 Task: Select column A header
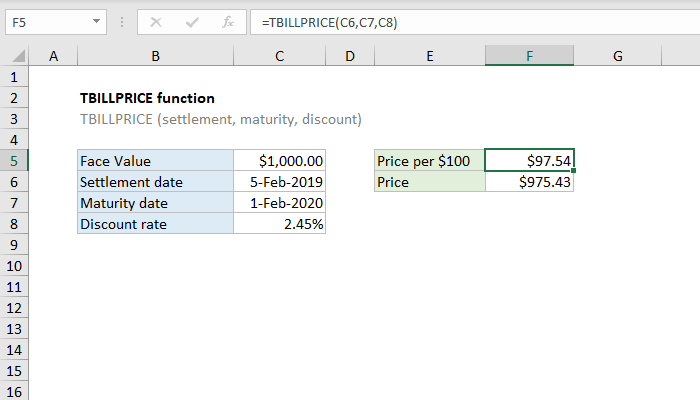[x=53, y=56]
